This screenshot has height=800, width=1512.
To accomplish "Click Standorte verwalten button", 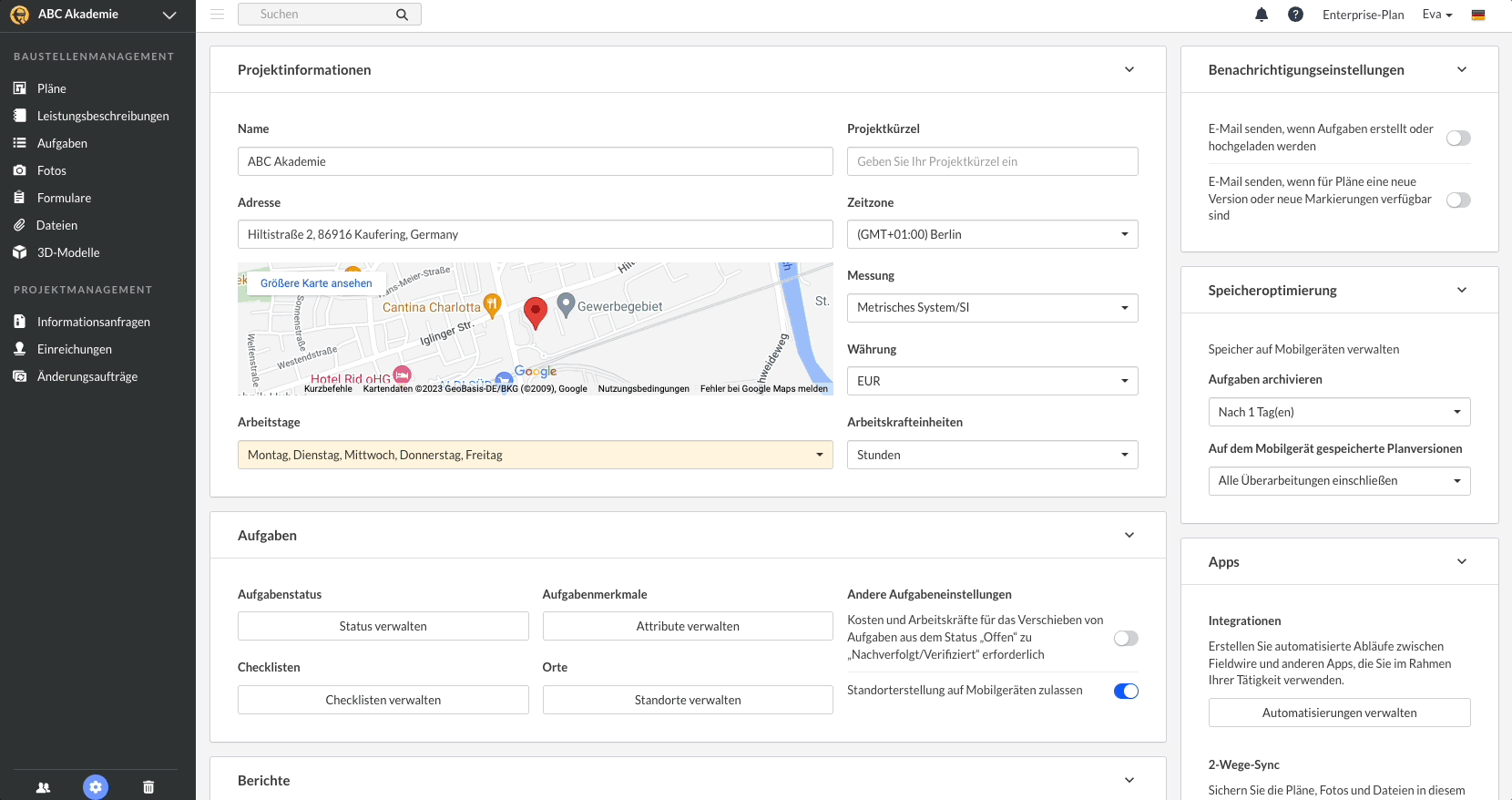I will (x=688, y=700).
